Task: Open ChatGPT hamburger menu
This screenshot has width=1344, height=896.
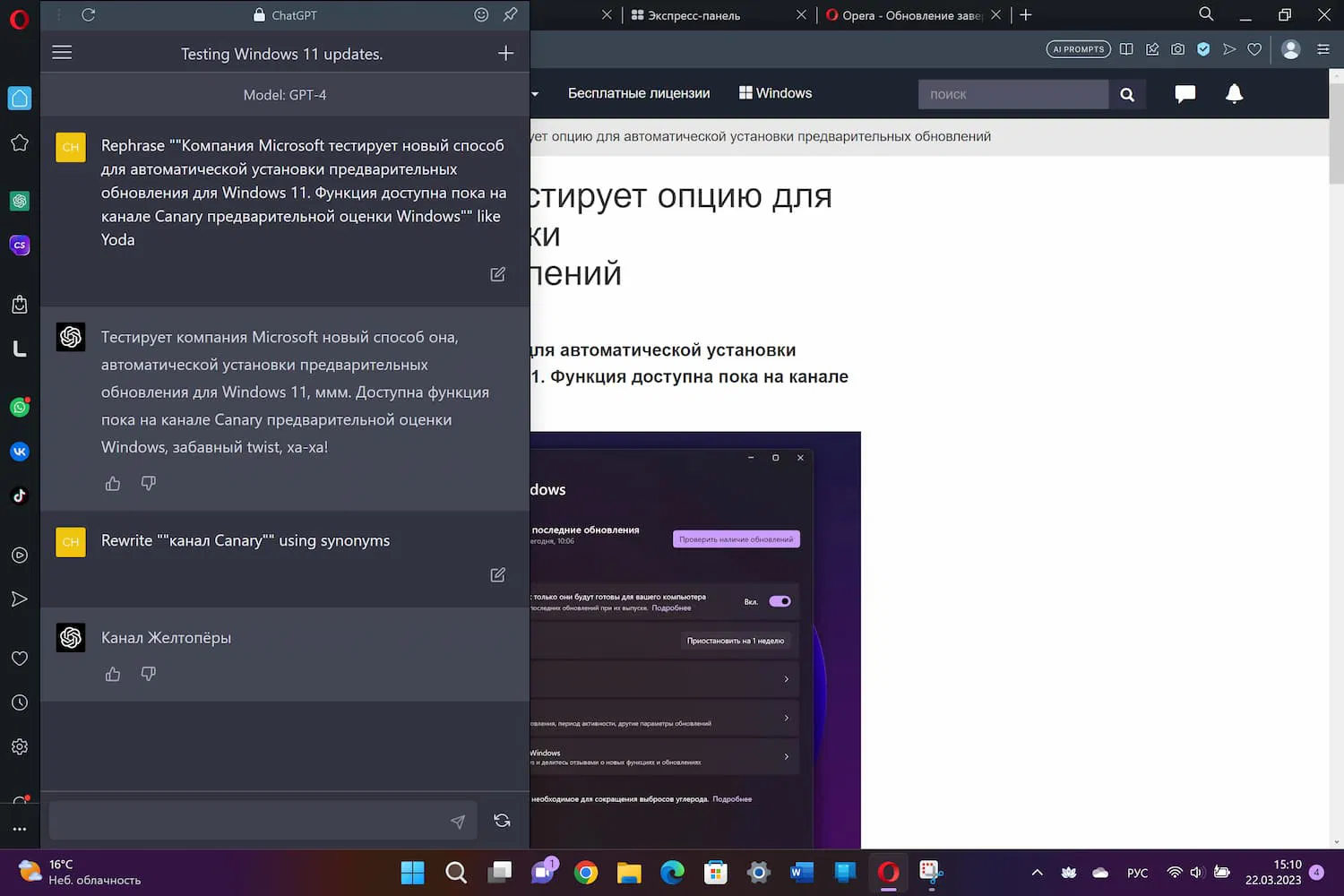Action: point(62,53)
